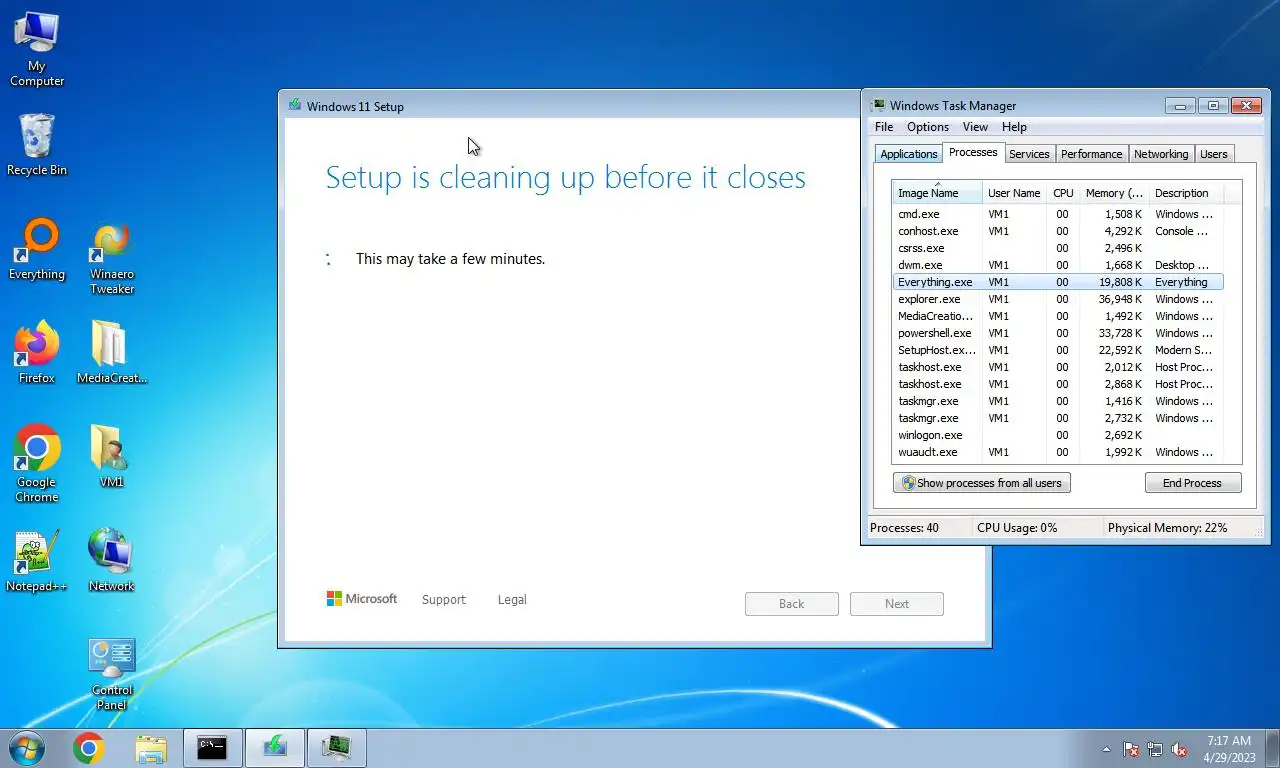Screen dimensions: 1280x768
Task: Select the Google Chrome desktop shortcut
Action: coord(37,463)
